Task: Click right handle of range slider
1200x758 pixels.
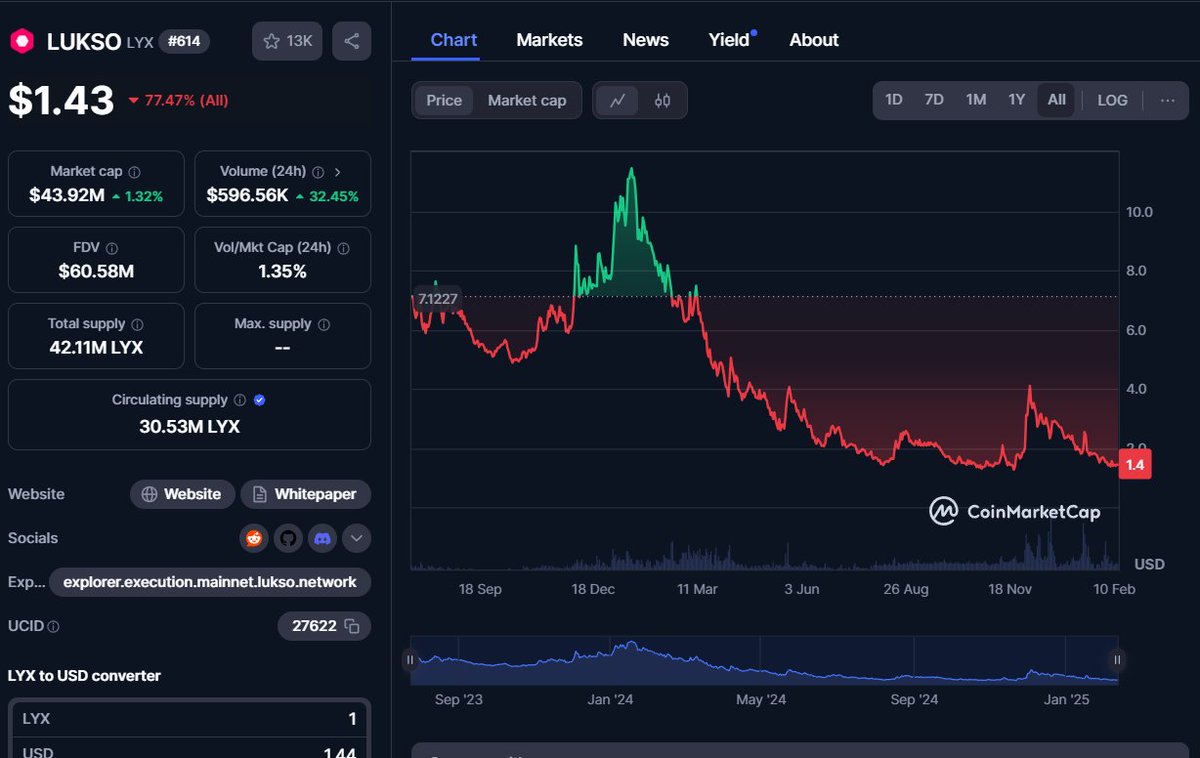Action: [x=1117, y=660]
